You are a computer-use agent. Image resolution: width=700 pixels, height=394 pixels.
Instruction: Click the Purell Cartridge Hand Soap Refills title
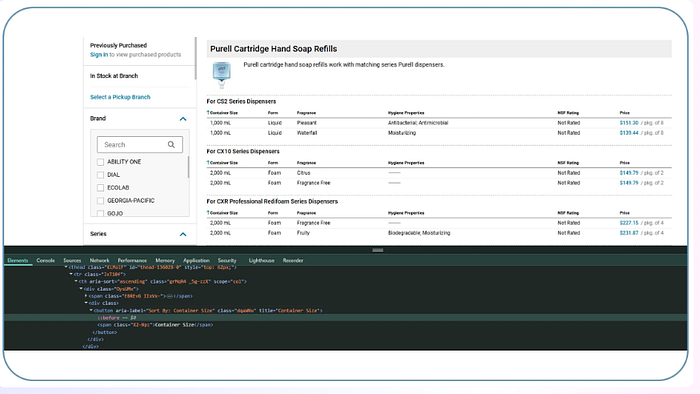click(x=274, y=49)
